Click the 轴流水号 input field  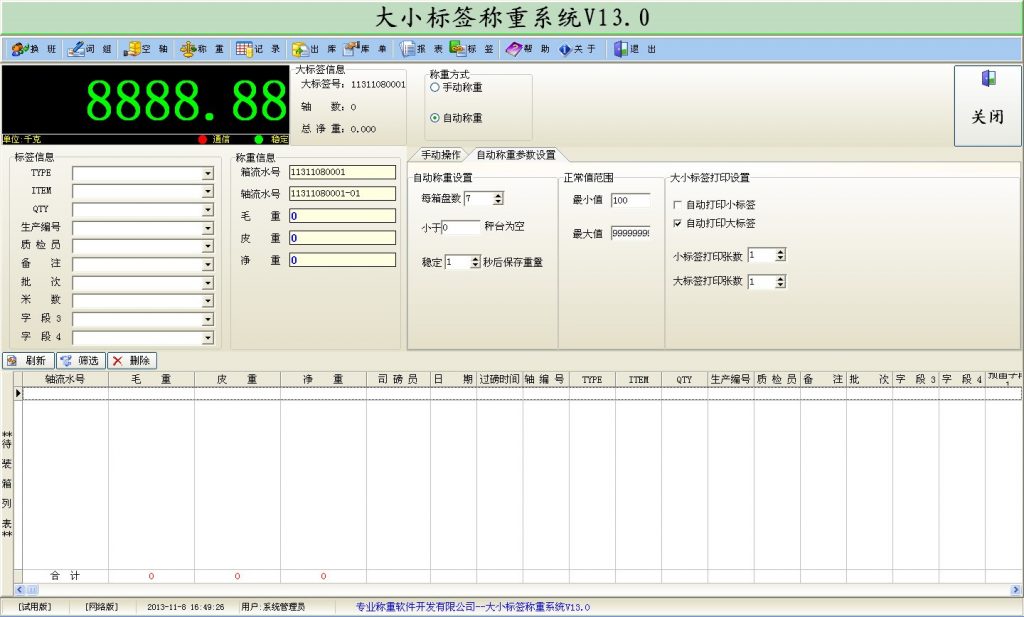pyautogui.click(x=342, y=193)
